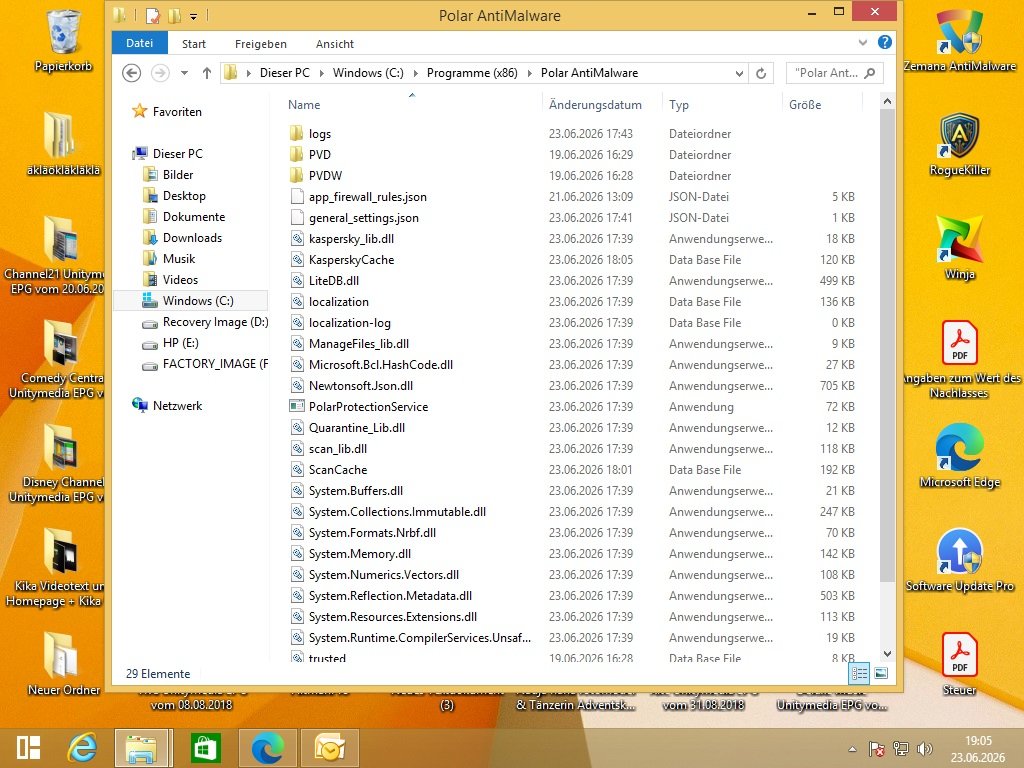Open the volume control in the system tray
Screen dimensions: 1024x768
(x=924, y=749)
